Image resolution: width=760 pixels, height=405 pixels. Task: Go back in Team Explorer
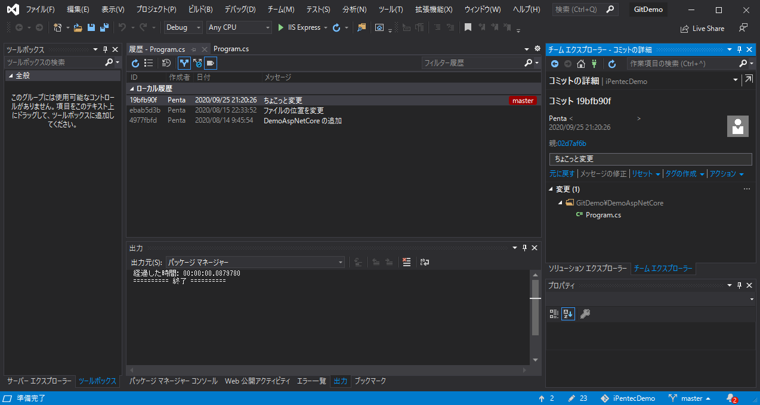click(554, 64)
